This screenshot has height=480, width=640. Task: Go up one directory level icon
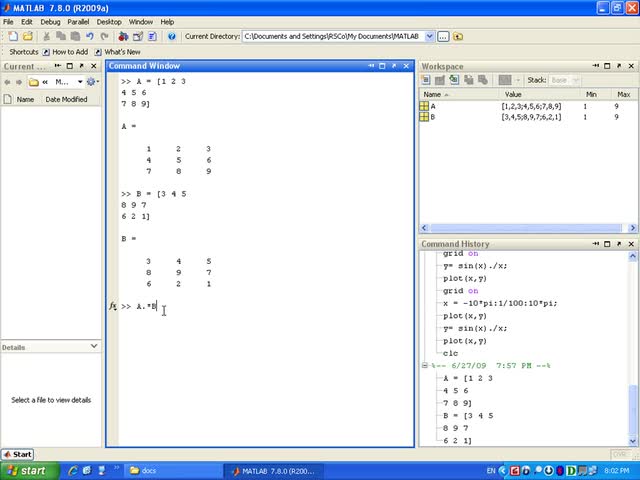coord(458,36)
